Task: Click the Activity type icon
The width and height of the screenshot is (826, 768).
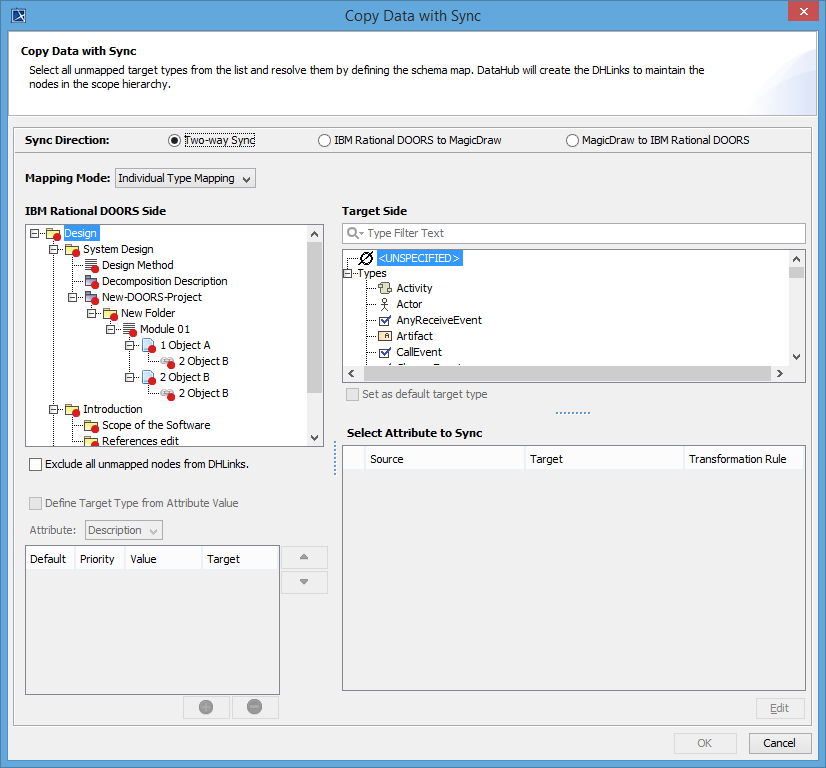Action: (385, 288)
